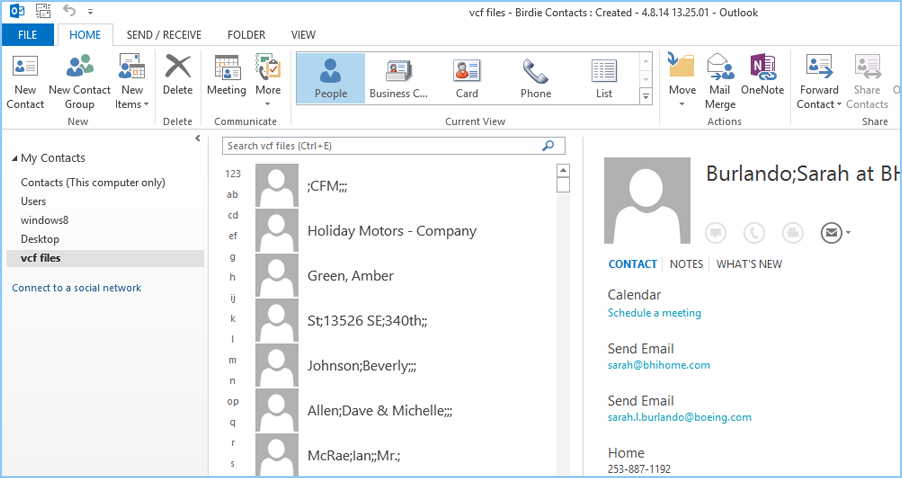Screen dimensions: 902x478
Task: Click the phone call icon
Action: [x=754, y=233]
